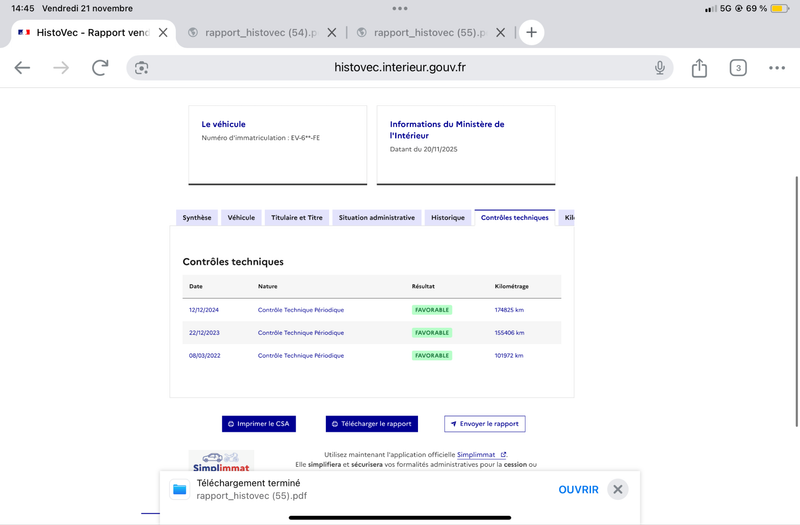Close the rapport_histovec (54) tab
The width and height of the screenshot is (800, 525).
click(332, 32)
